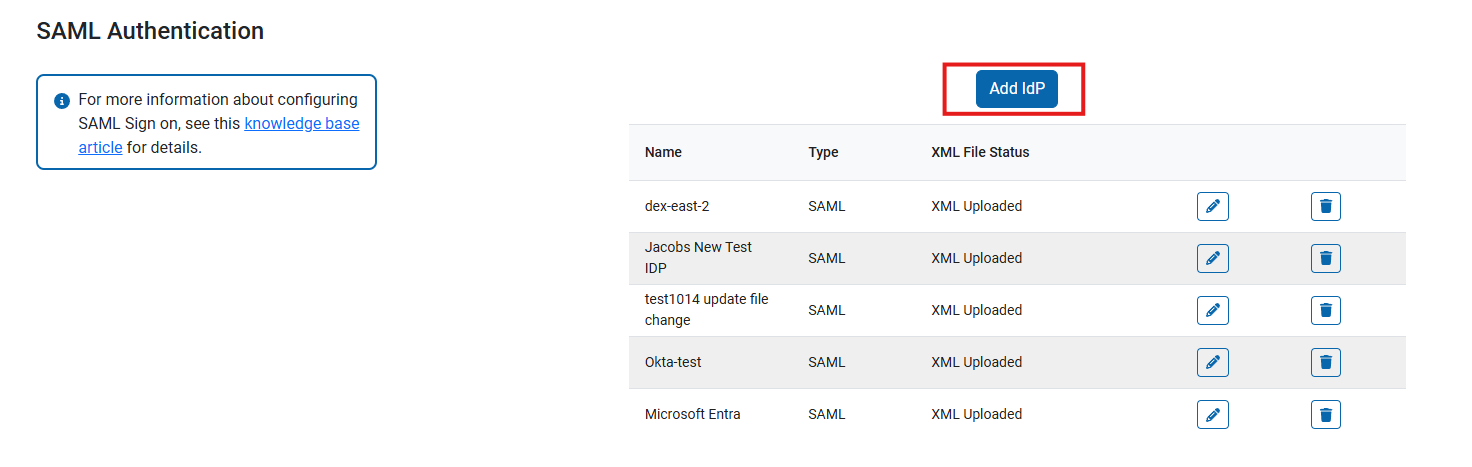This screenshot has height=467, width=1472.
Task: Click the SAML Authentication heading
Action: point(150,32)
